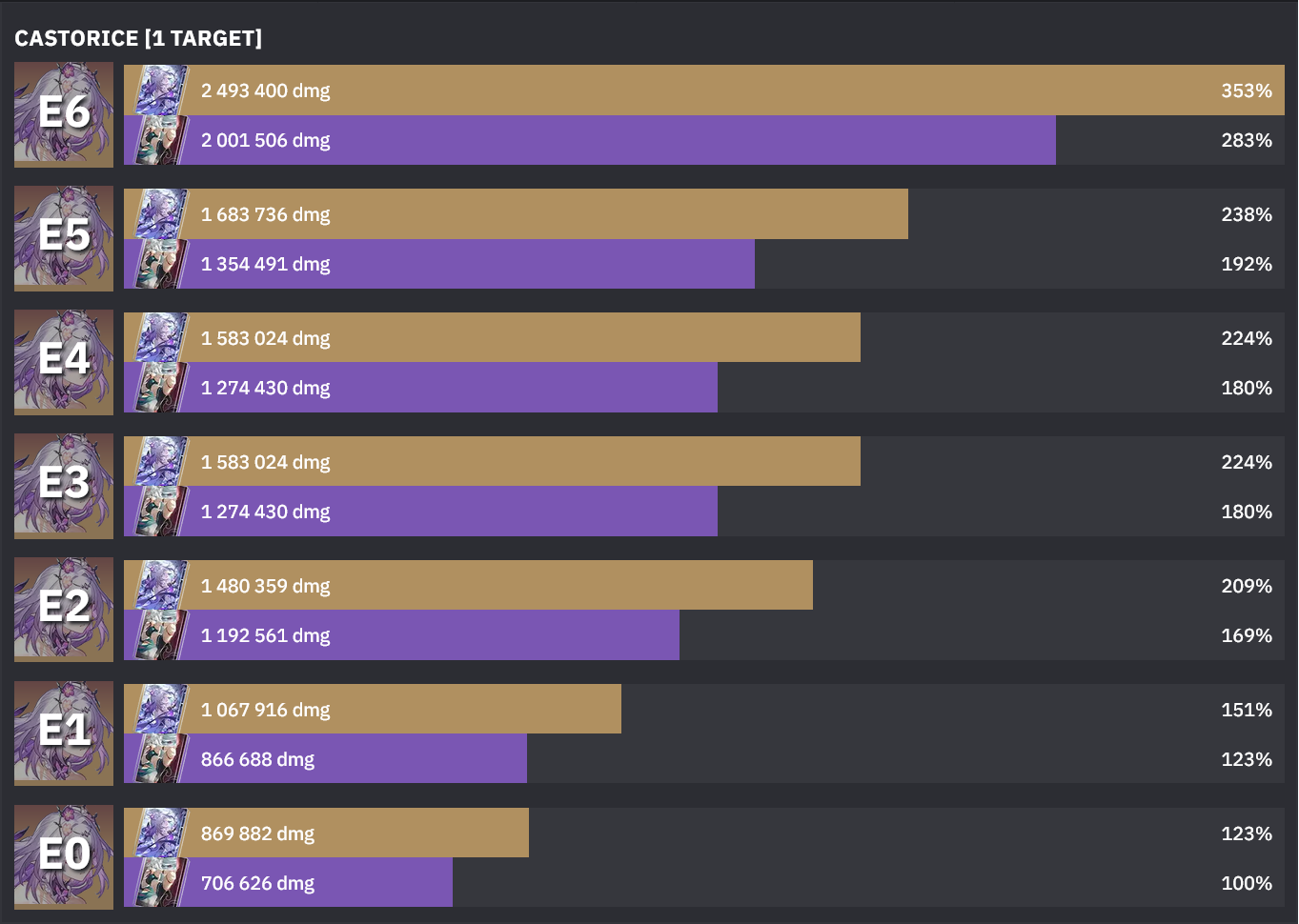Click light cone icon beside 2 493 400 dmg
The image size is (1299, 924).
coord(158,90)
